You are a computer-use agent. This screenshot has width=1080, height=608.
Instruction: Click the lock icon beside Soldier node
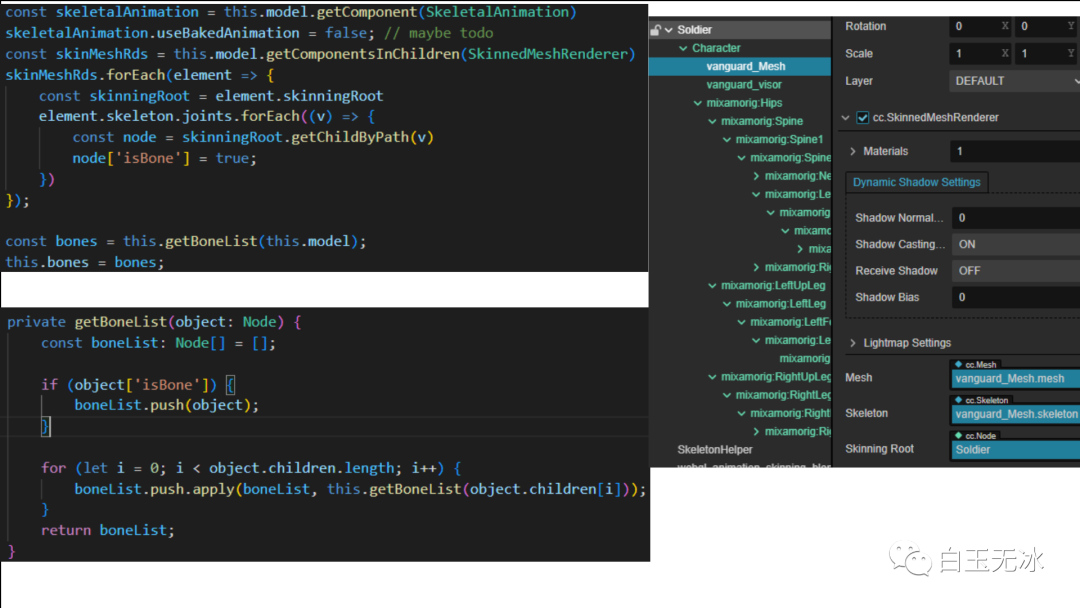(655, 30)
